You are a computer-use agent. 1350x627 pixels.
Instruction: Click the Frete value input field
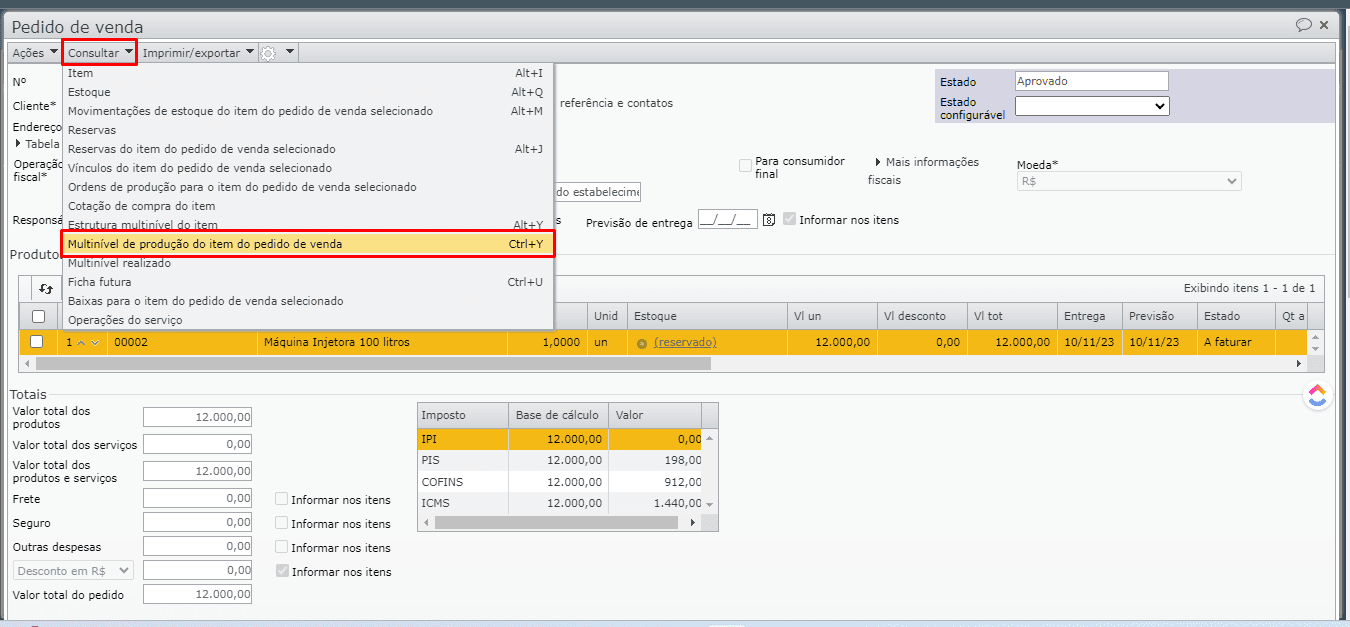(x=197, y=498)
